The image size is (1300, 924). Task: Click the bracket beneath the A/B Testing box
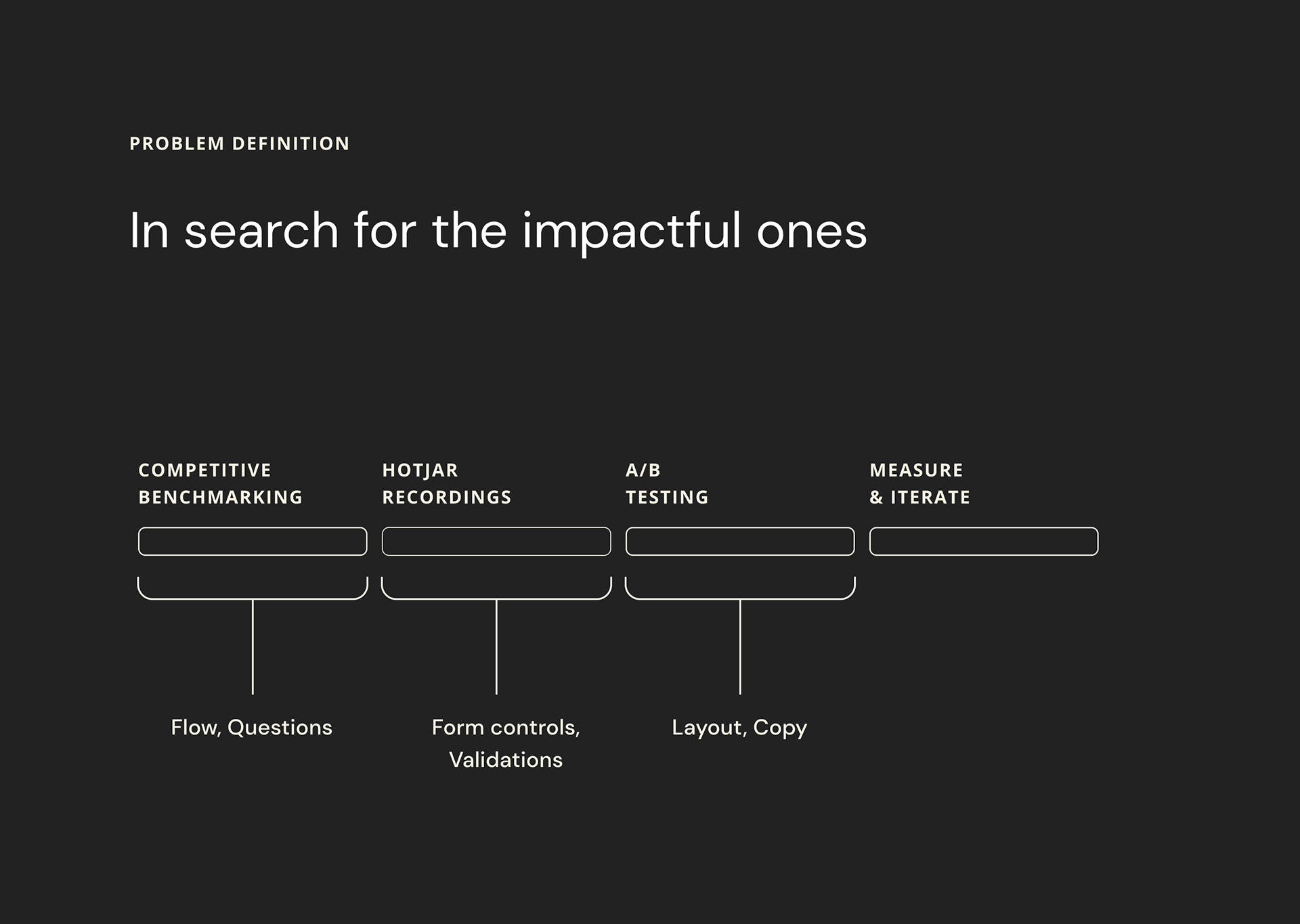coord(740,598)
